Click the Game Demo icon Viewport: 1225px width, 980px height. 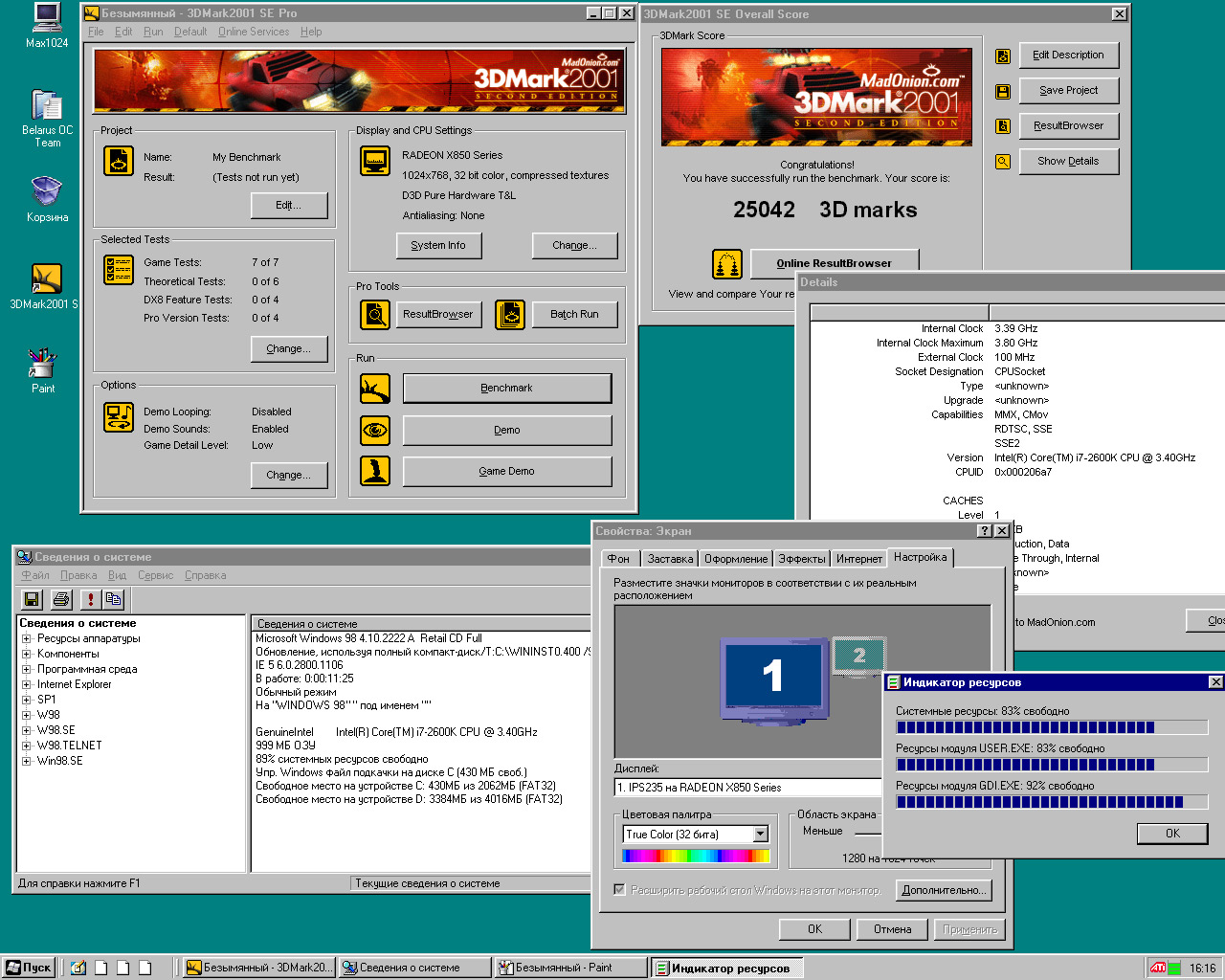coord(375,471)
